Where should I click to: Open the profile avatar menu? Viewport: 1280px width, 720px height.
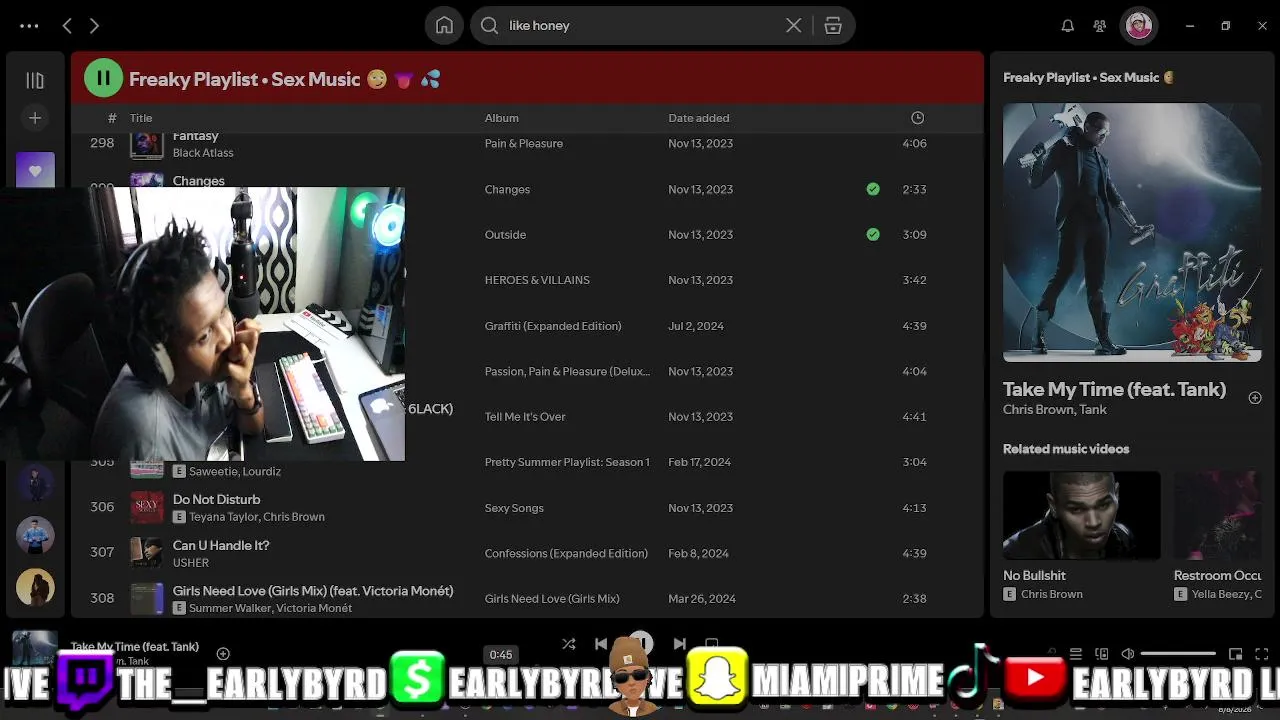(x=1139, y=26)
